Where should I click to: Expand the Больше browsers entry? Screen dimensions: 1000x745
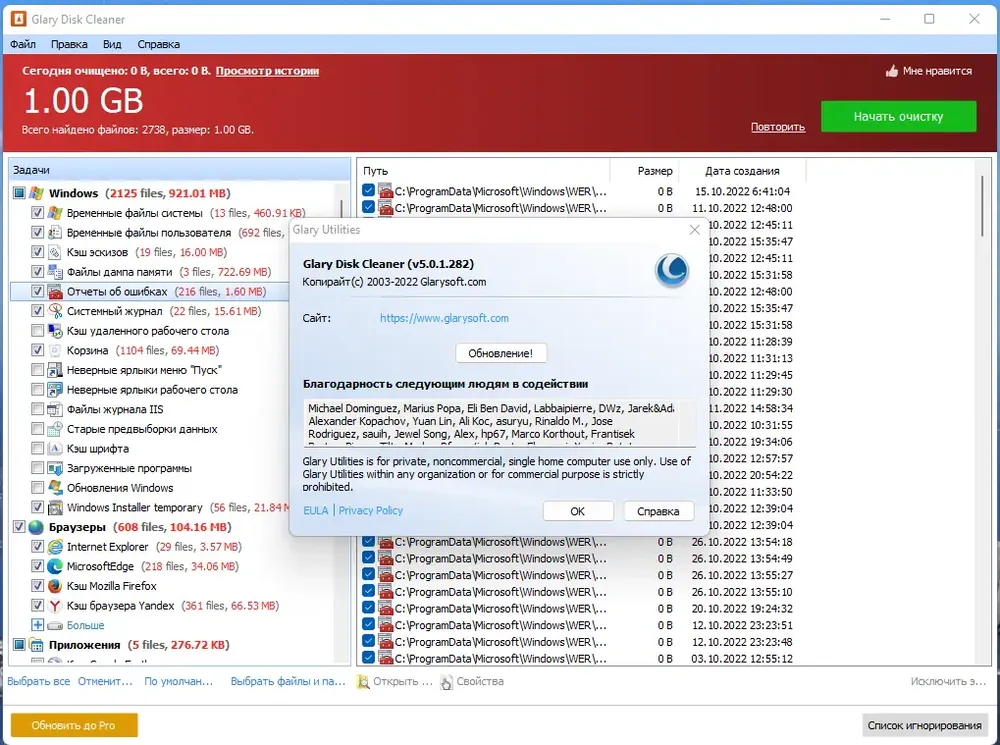click(38, 625)
